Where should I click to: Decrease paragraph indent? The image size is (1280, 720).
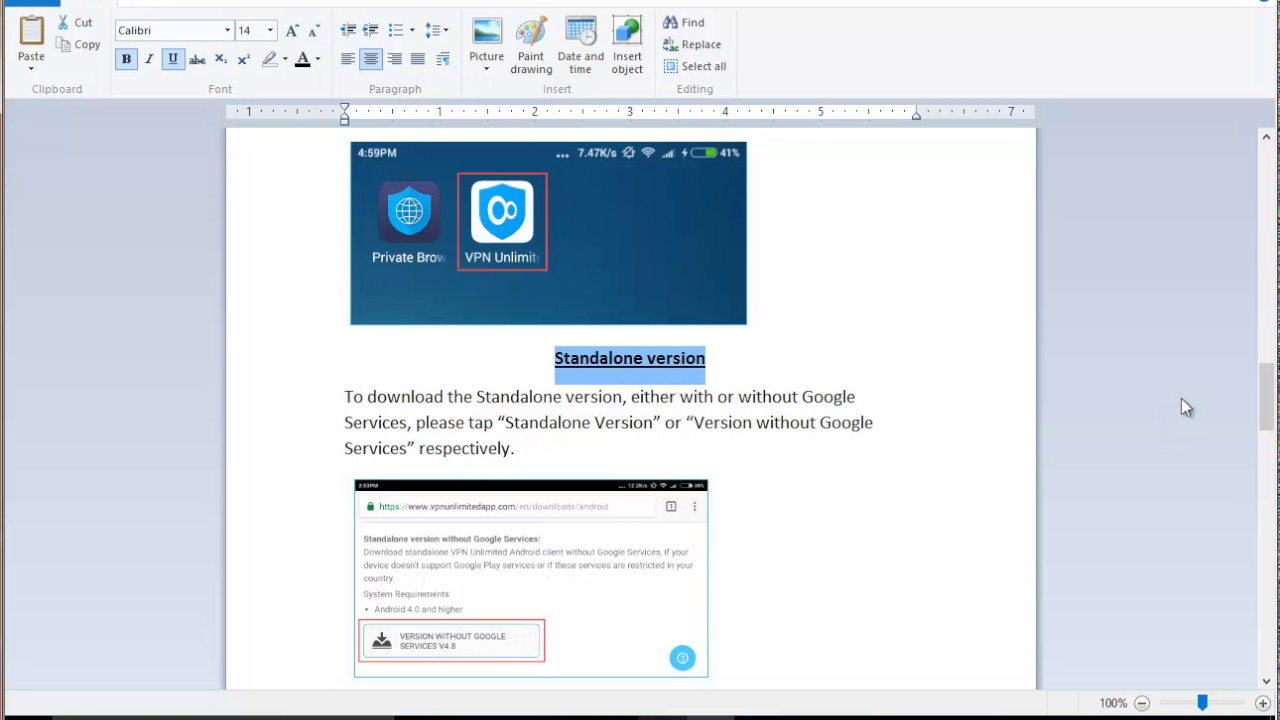coord(348,30)
